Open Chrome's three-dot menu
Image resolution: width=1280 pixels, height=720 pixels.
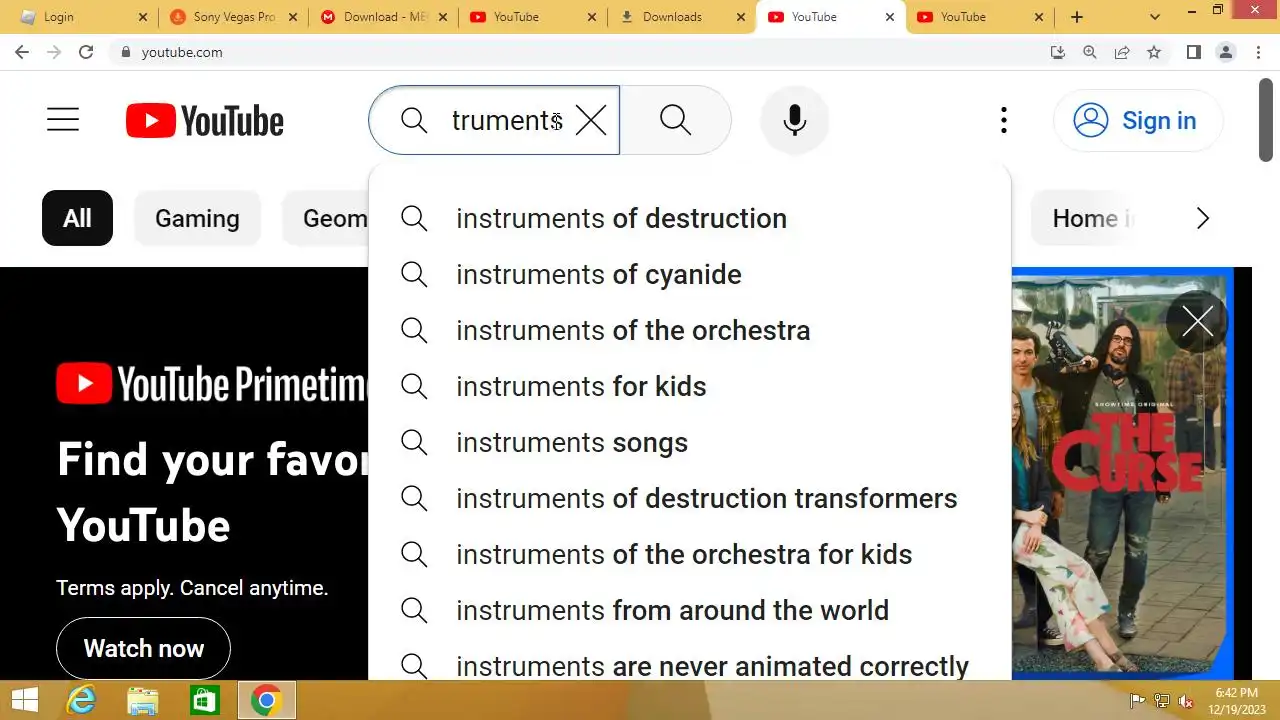[1258, 52]
